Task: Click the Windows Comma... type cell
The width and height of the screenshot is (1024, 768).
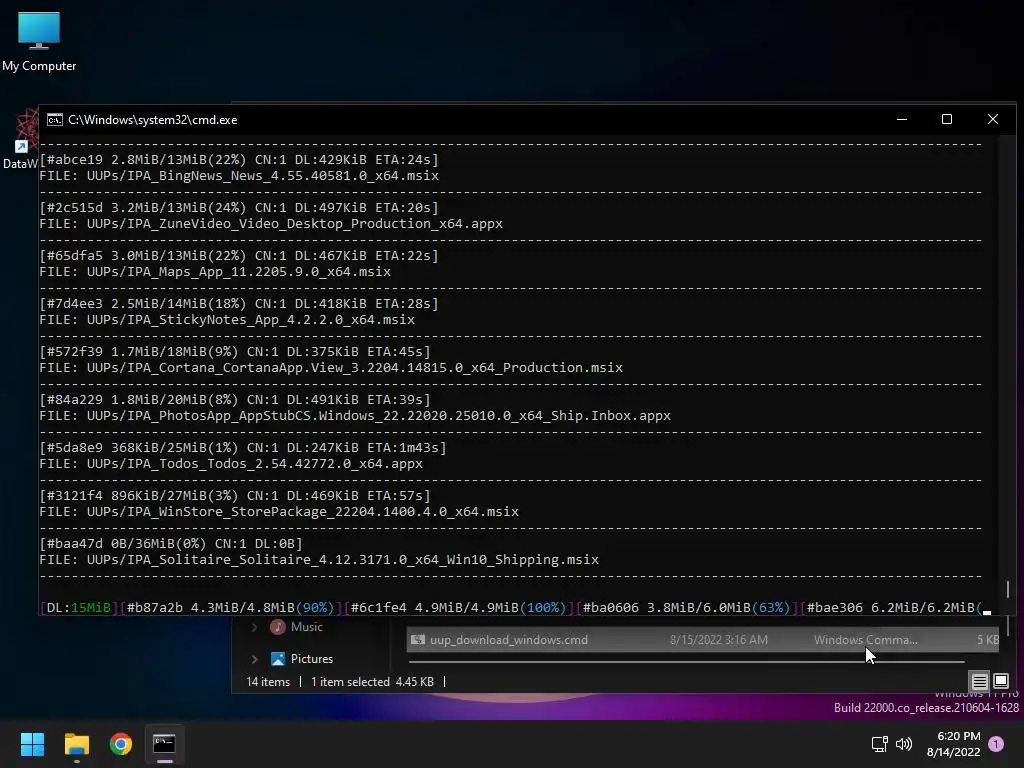Action: click(865, 640)
